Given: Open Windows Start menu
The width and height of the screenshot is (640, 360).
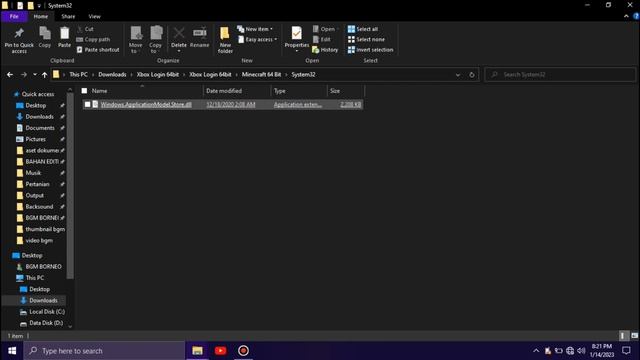Looking at the screenshot, I should (12, 351).
